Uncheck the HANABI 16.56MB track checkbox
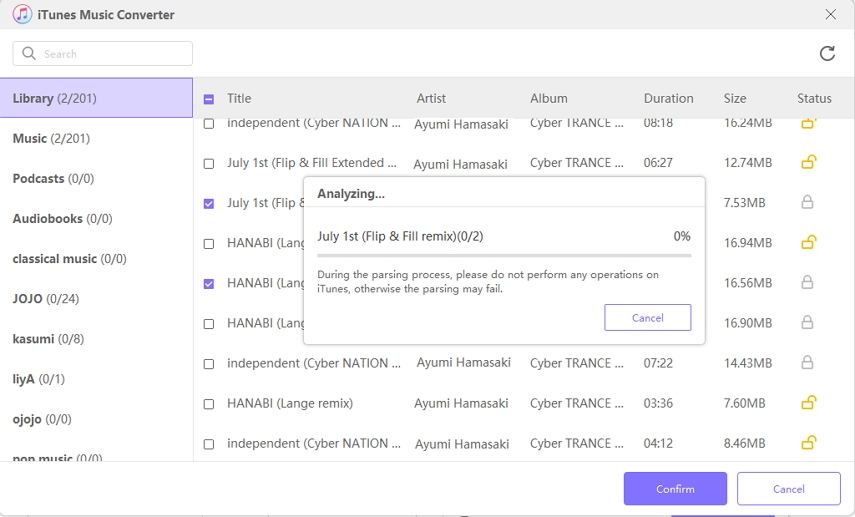 (x=209, y=284)
